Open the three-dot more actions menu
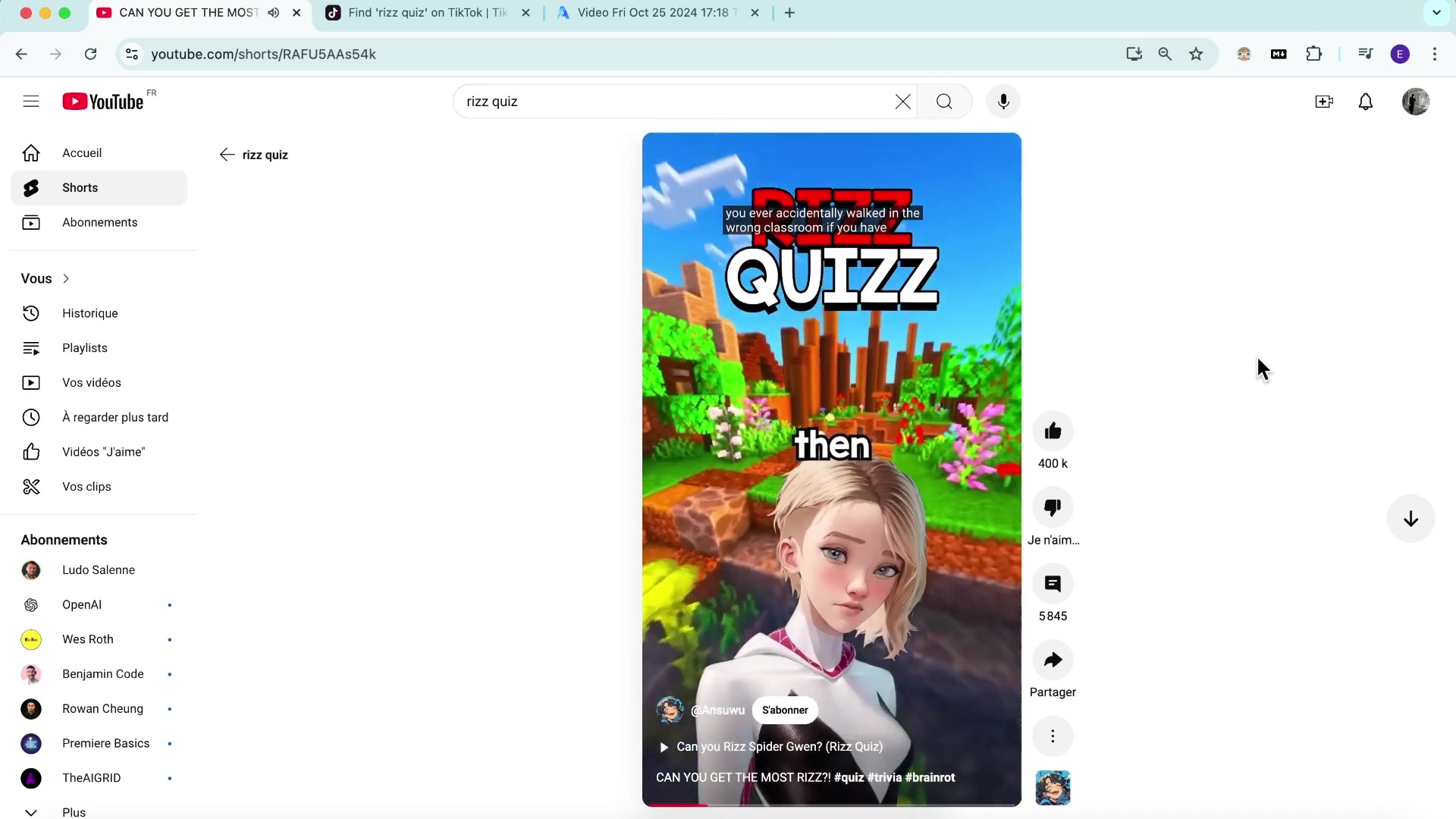 [1053, 736]
